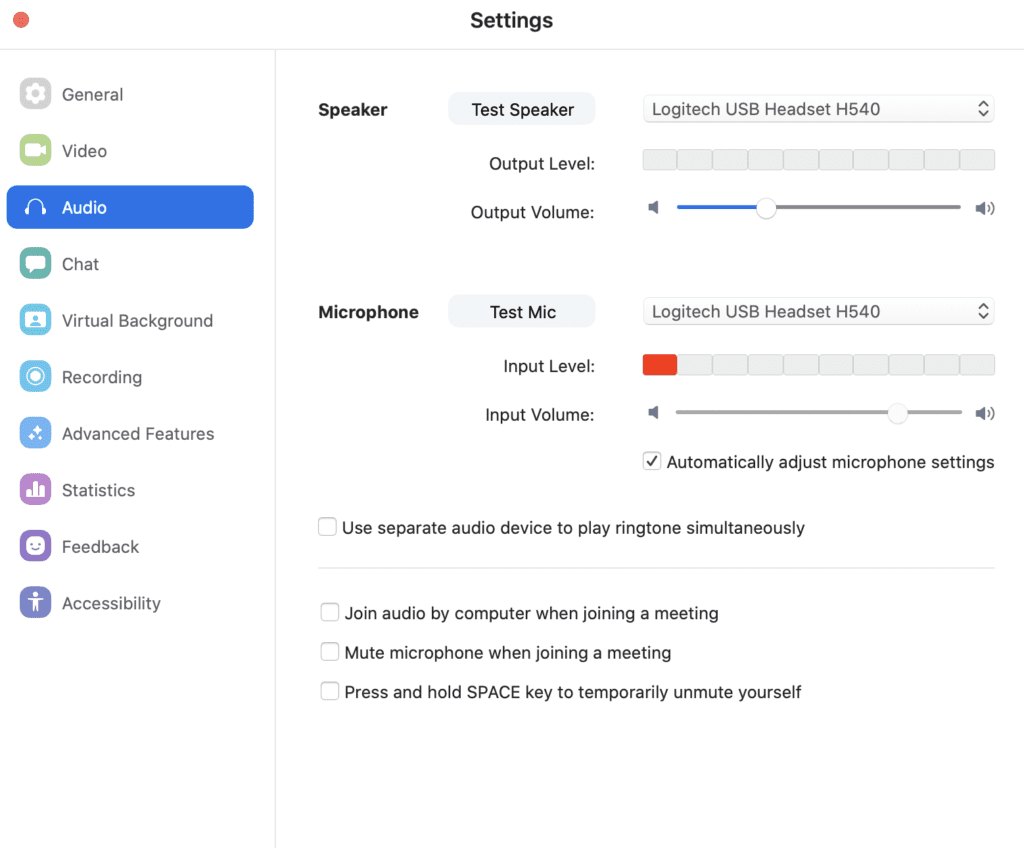Select the Video camera icon
This screenshot has height=848, width=1024.
click(x=35, y=151)
